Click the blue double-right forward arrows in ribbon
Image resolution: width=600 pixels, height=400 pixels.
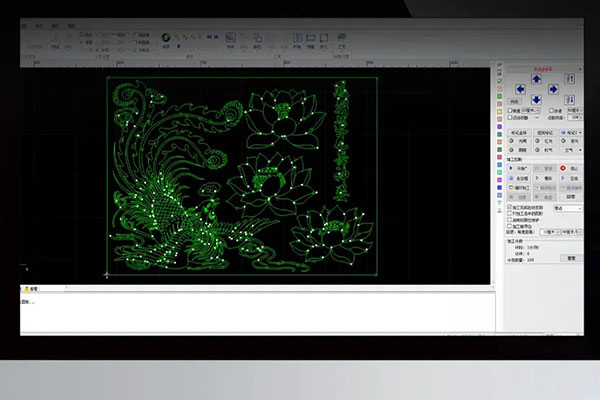pyautogui.click(x=216, y=37)
